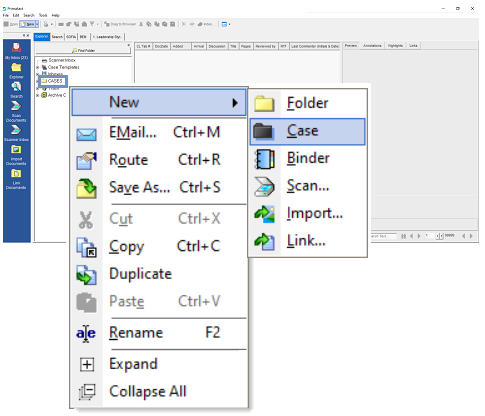Select Rename in the context menu
Image resolution: width=485 pixels, height=416 pixels.
pyautogui.click(x=159, y=333)
